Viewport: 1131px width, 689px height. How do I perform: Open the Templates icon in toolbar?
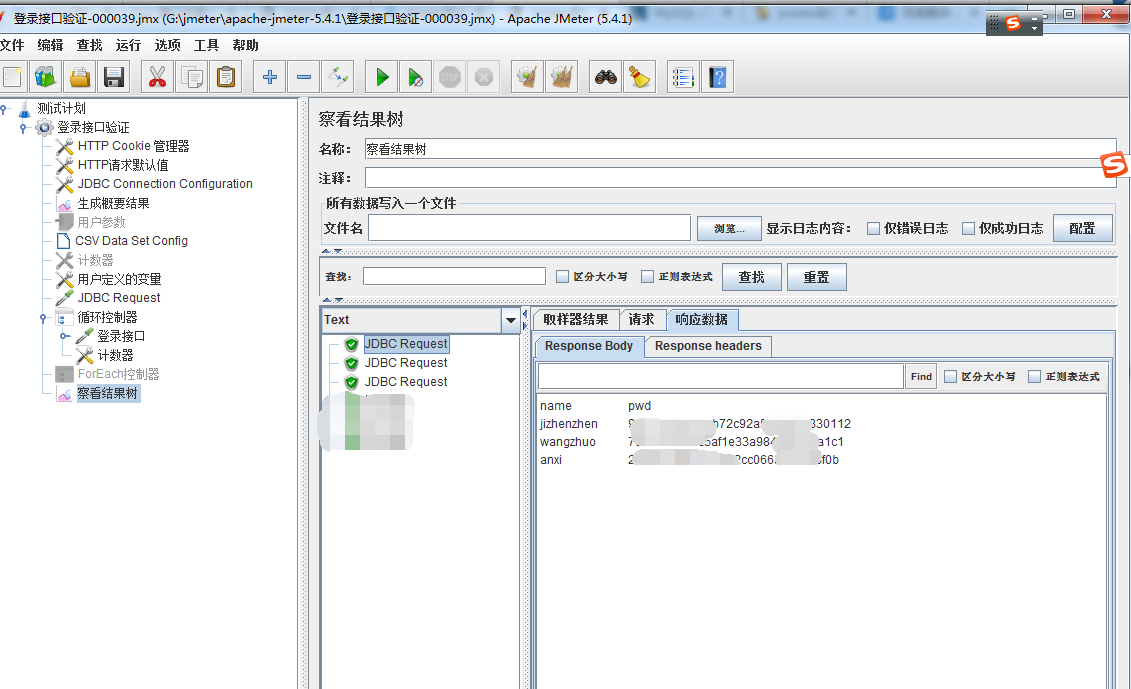click(x=45, y=77)
